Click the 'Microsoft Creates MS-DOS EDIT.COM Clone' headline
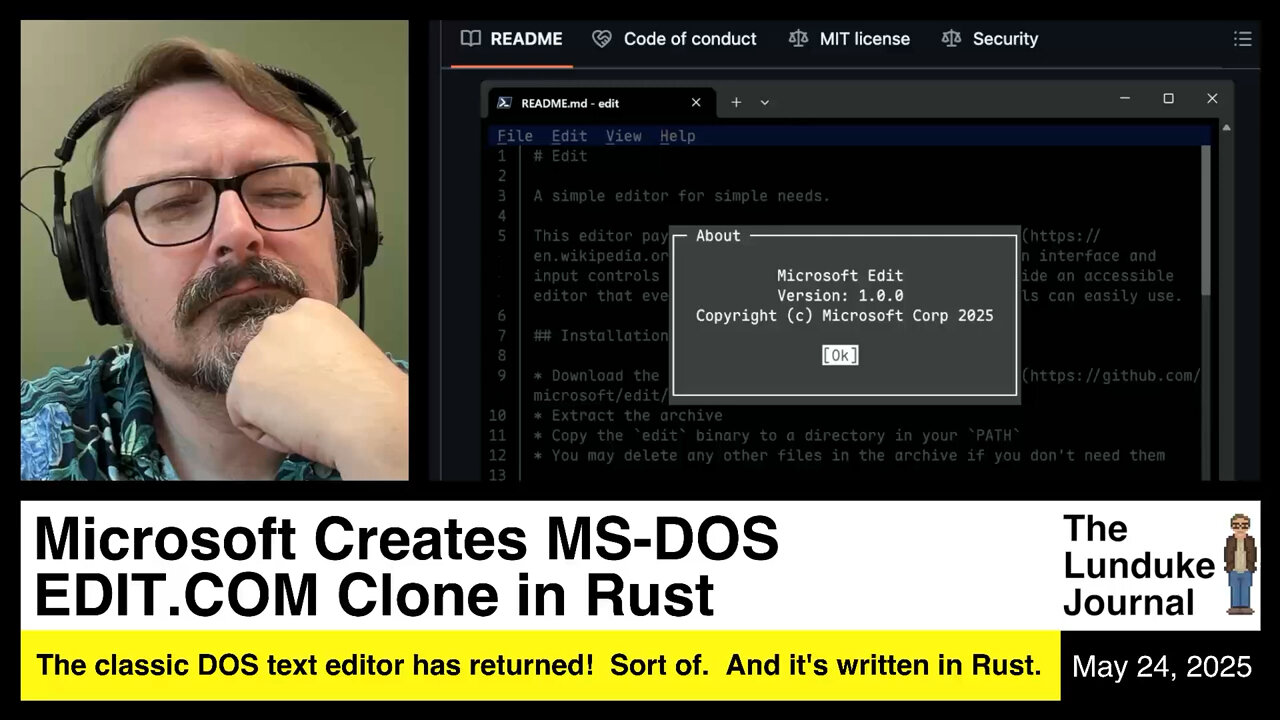Viewport: 1280px width, 720px height. pos(406,567)
